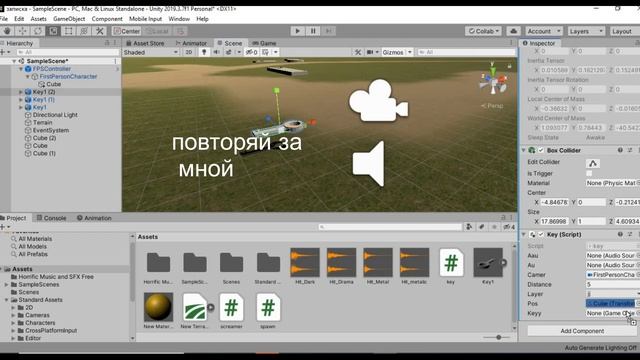The height and width of the screenshot is (360, 640).
Task: Click the scene orientation gizmo
Action: point(493,79)
